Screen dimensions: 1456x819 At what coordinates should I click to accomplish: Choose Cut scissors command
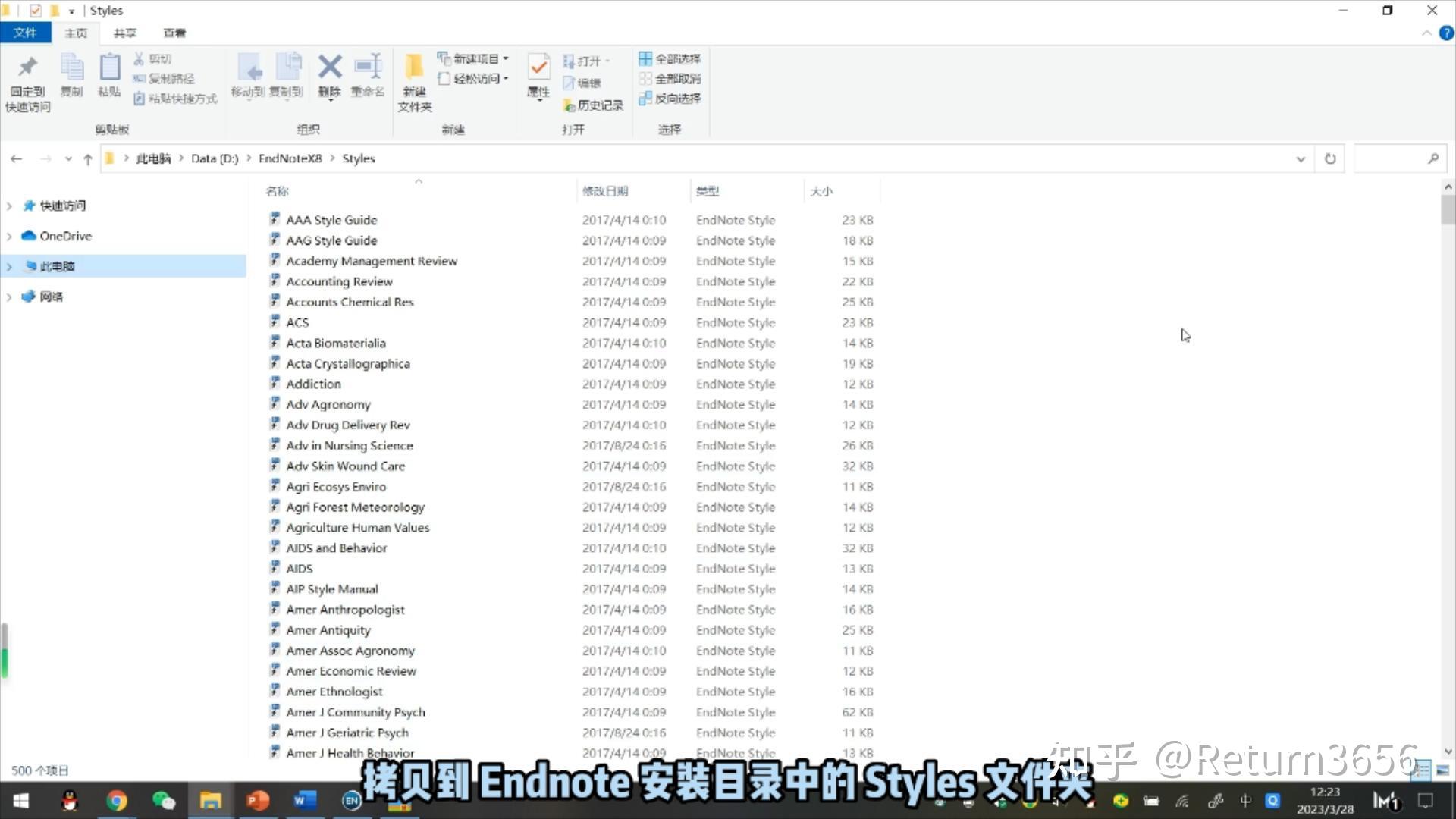click(152, 58)
